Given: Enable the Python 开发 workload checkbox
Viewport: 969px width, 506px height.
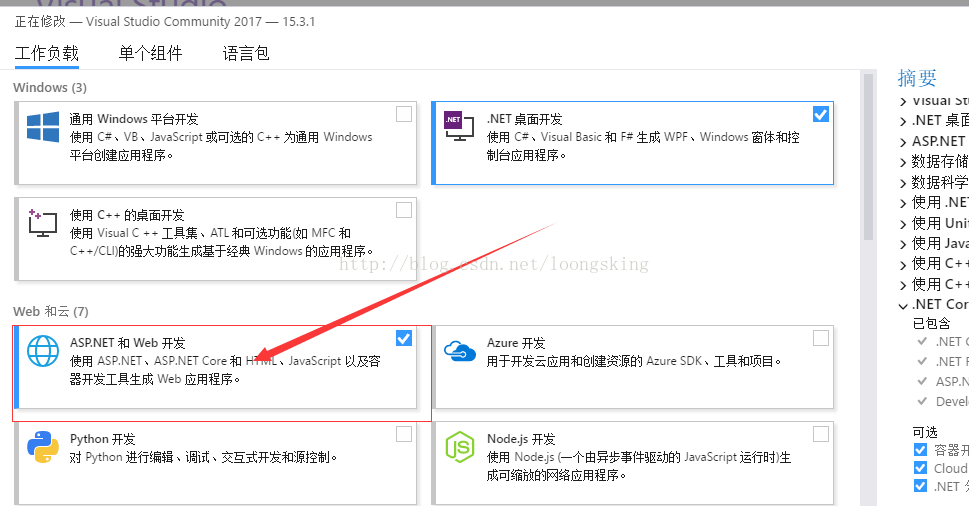Looking at the screenshot, I should tap(404, 434).
